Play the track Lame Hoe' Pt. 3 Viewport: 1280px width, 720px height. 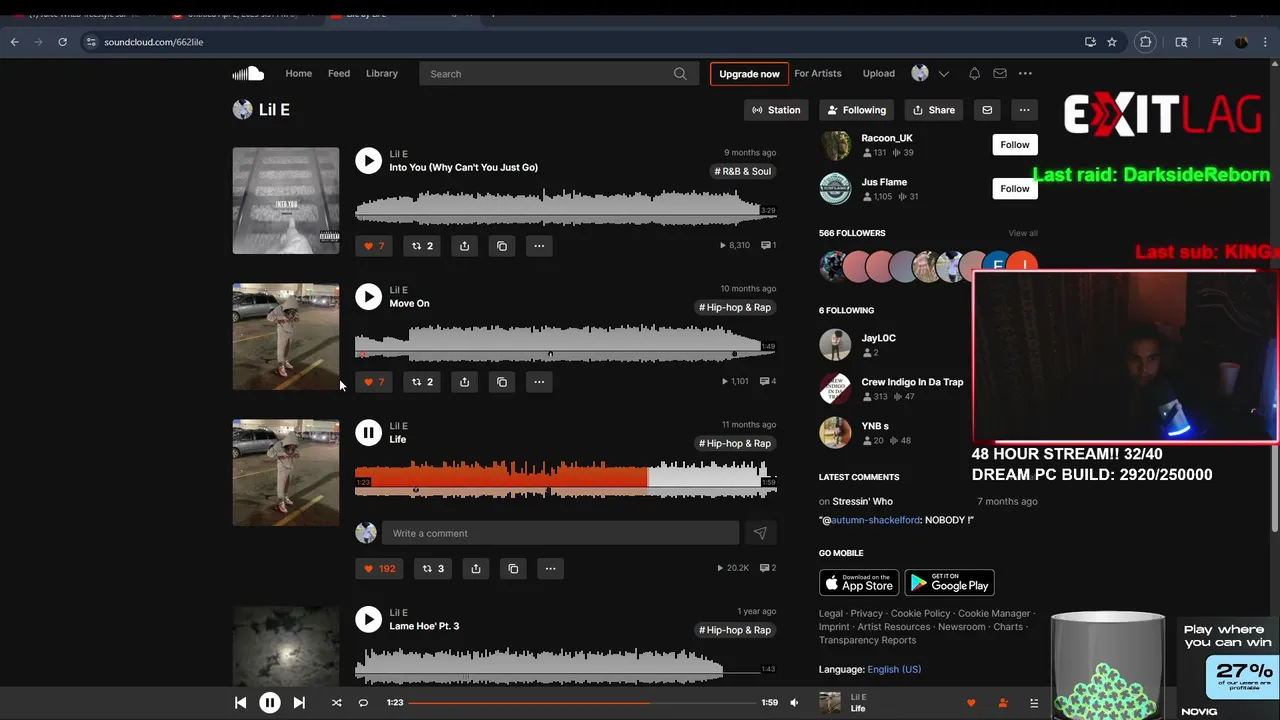click(368, 620)
